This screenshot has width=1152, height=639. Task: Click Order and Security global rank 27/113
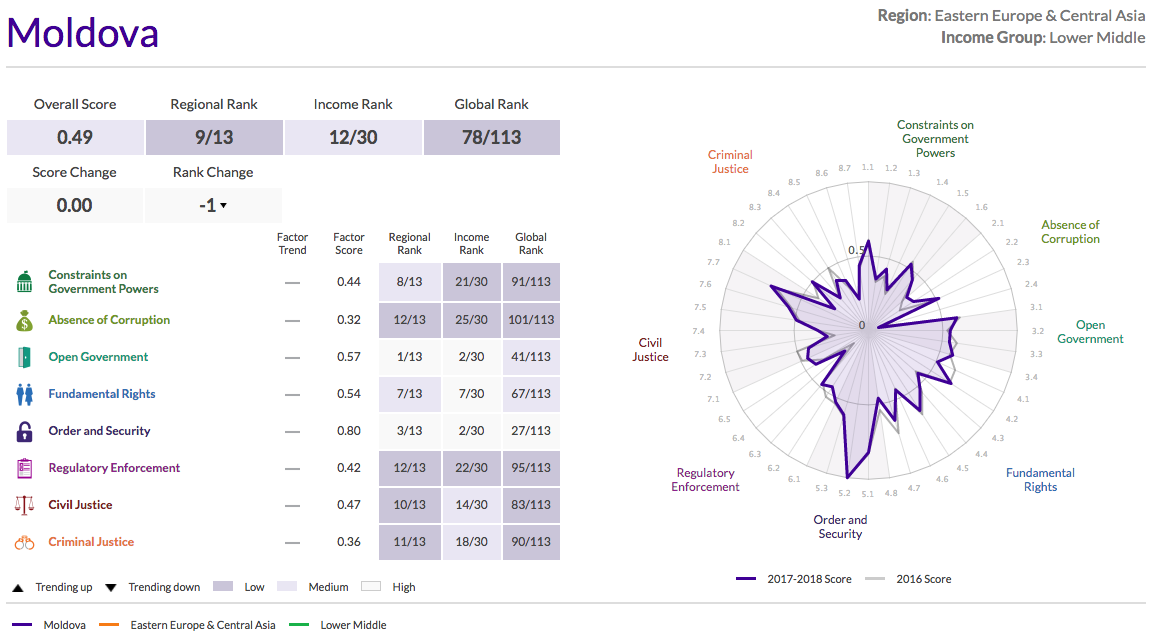point(531,431)
